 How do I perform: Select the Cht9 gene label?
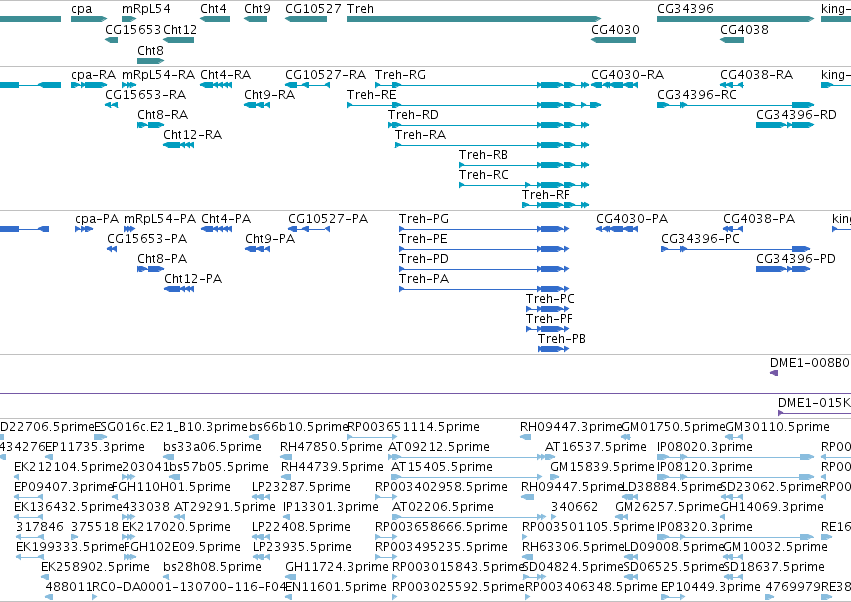pos(257,9)
